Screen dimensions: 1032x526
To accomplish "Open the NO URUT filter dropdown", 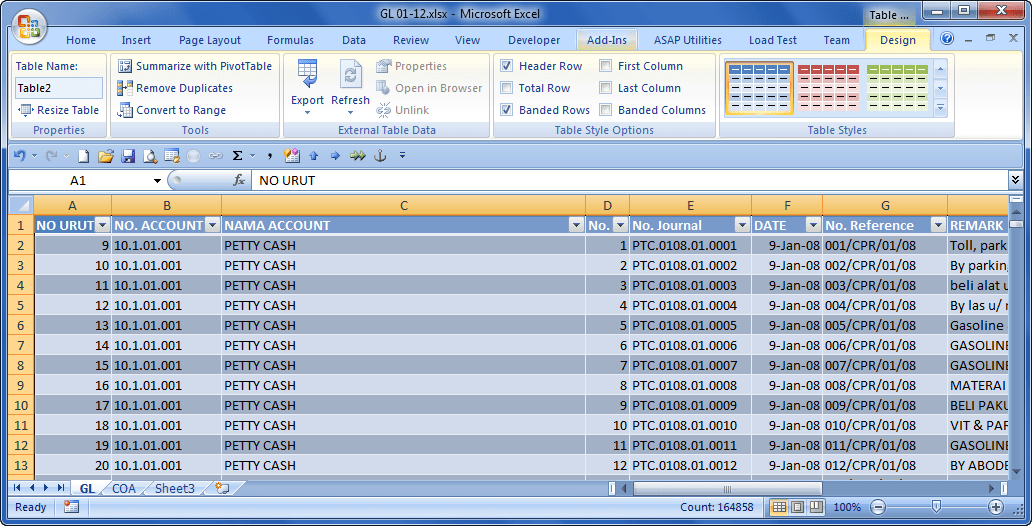I will 103,225.
